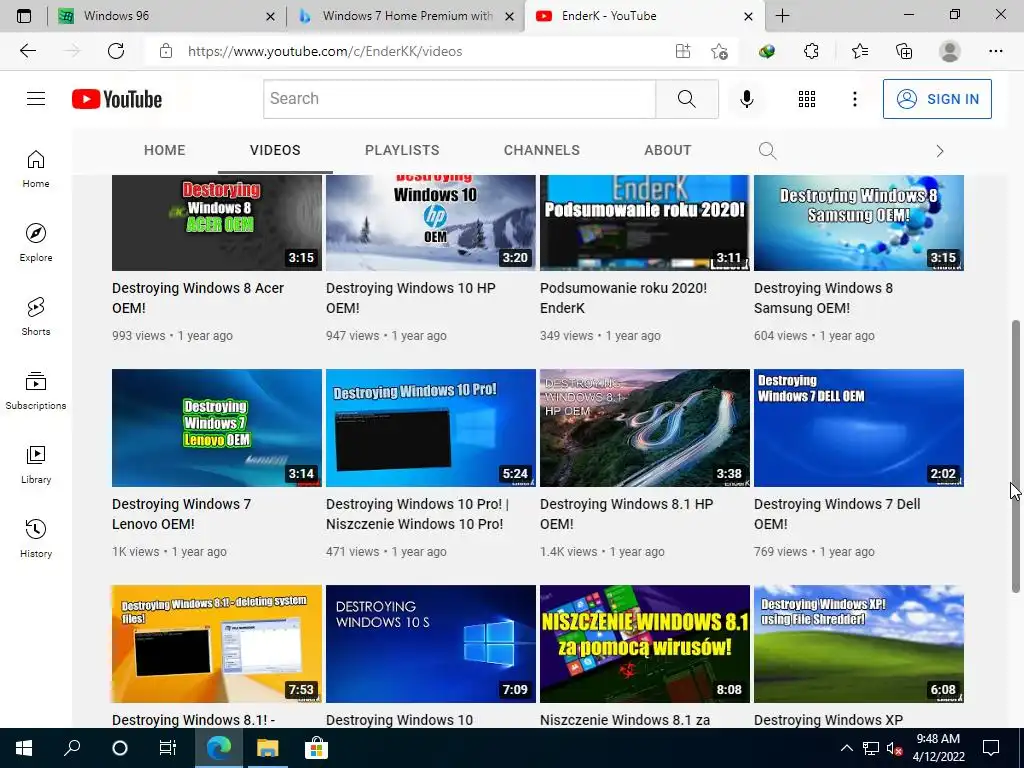Screen dimensions: 1024x768
Task: Open the browser profile avatar
Action: pyautogui.click(x=950, y=51)
